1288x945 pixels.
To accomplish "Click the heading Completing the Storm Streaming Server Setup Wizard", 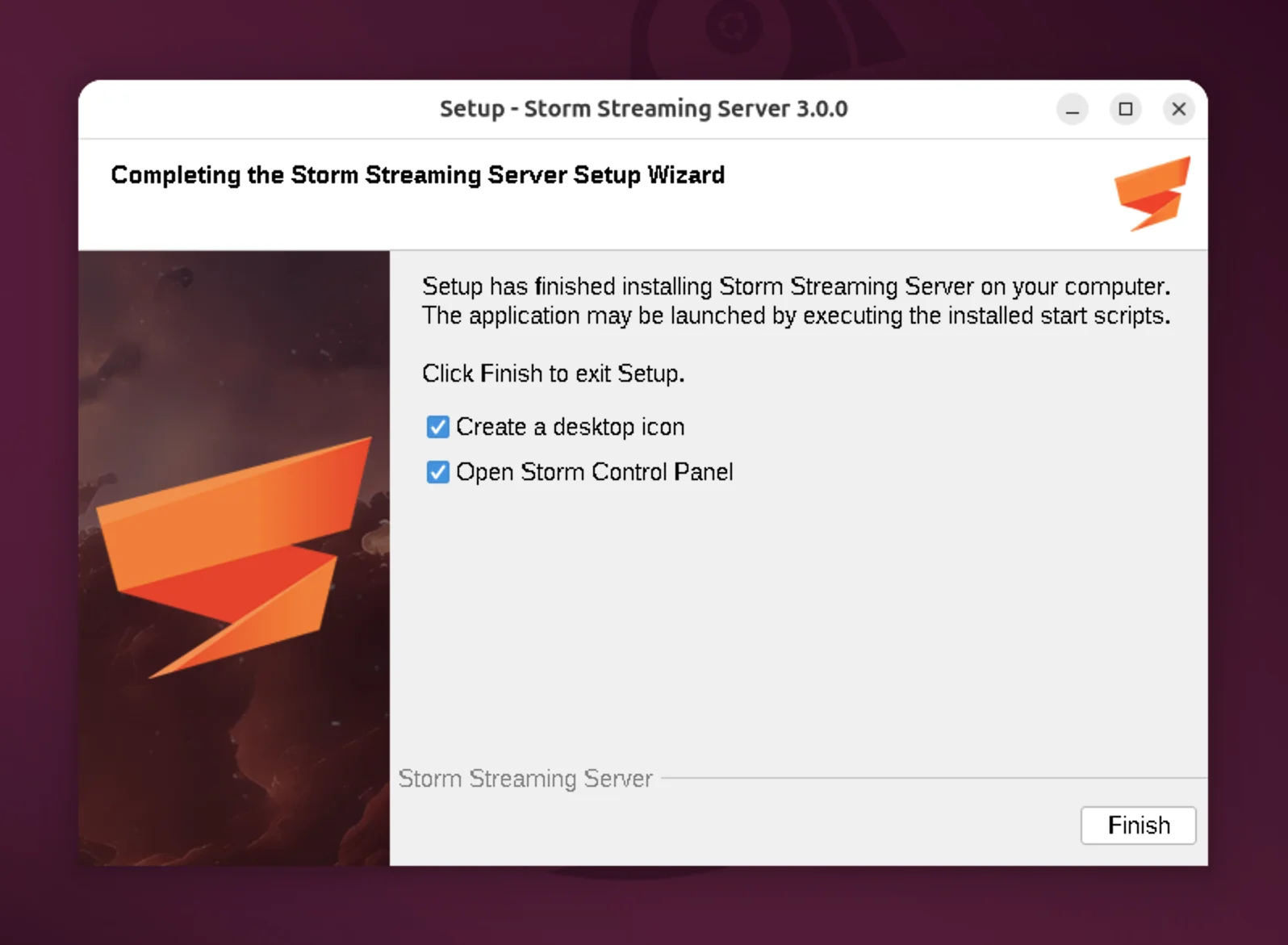I will [417, 175].
